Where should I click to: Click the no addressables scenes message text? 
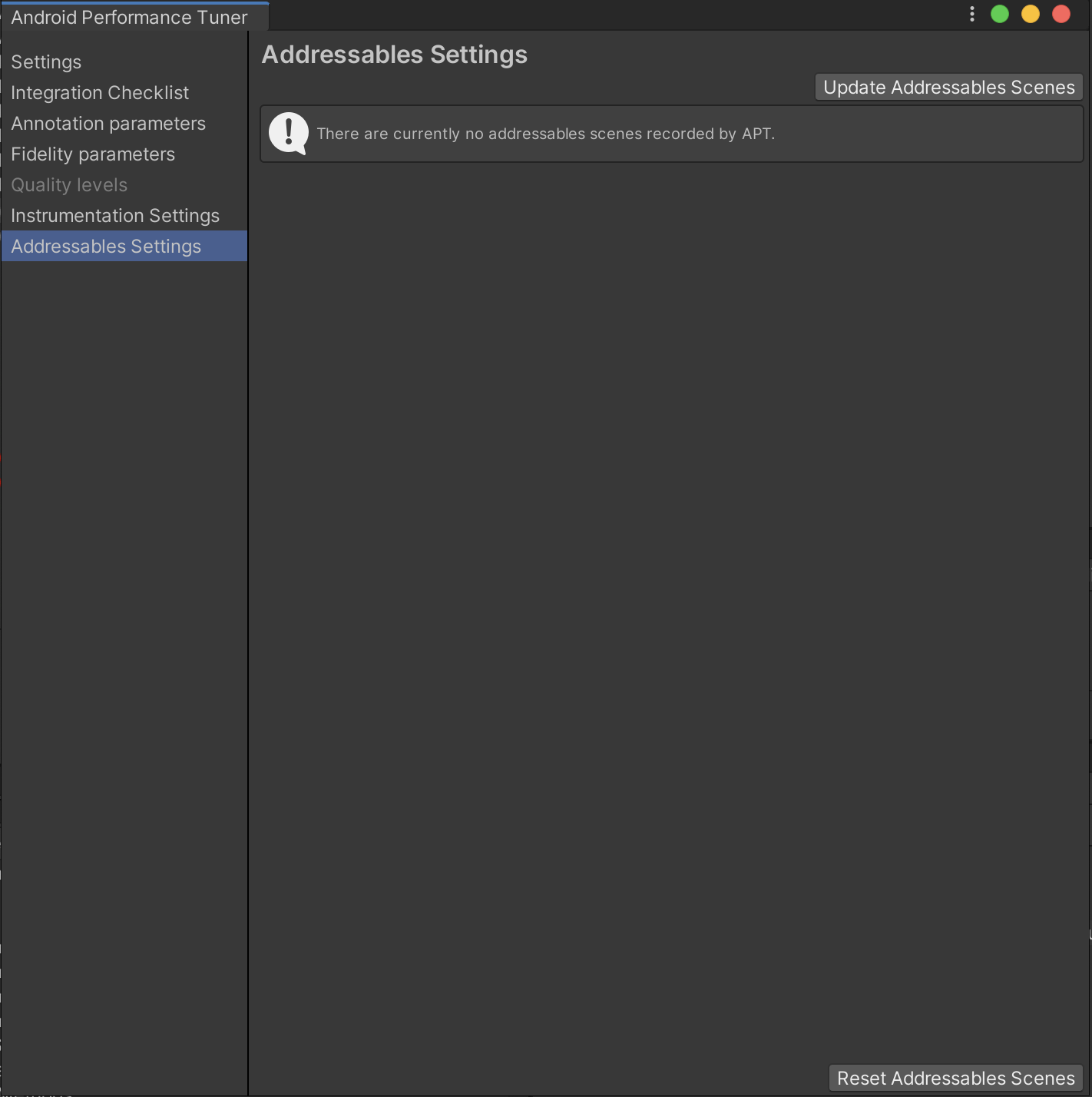[x=545, y=134]
